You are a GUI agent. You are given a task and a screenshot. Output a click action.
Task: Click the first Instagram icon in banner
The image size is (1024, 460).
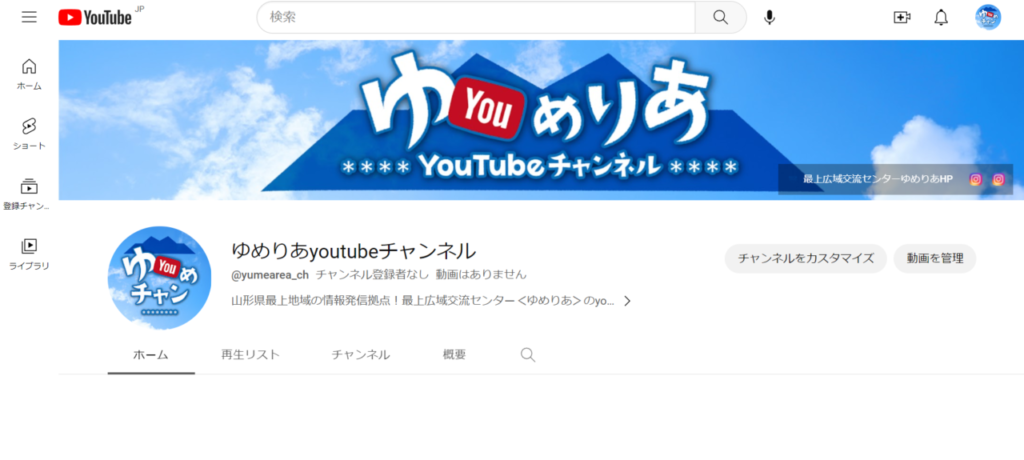click(976, 180)
